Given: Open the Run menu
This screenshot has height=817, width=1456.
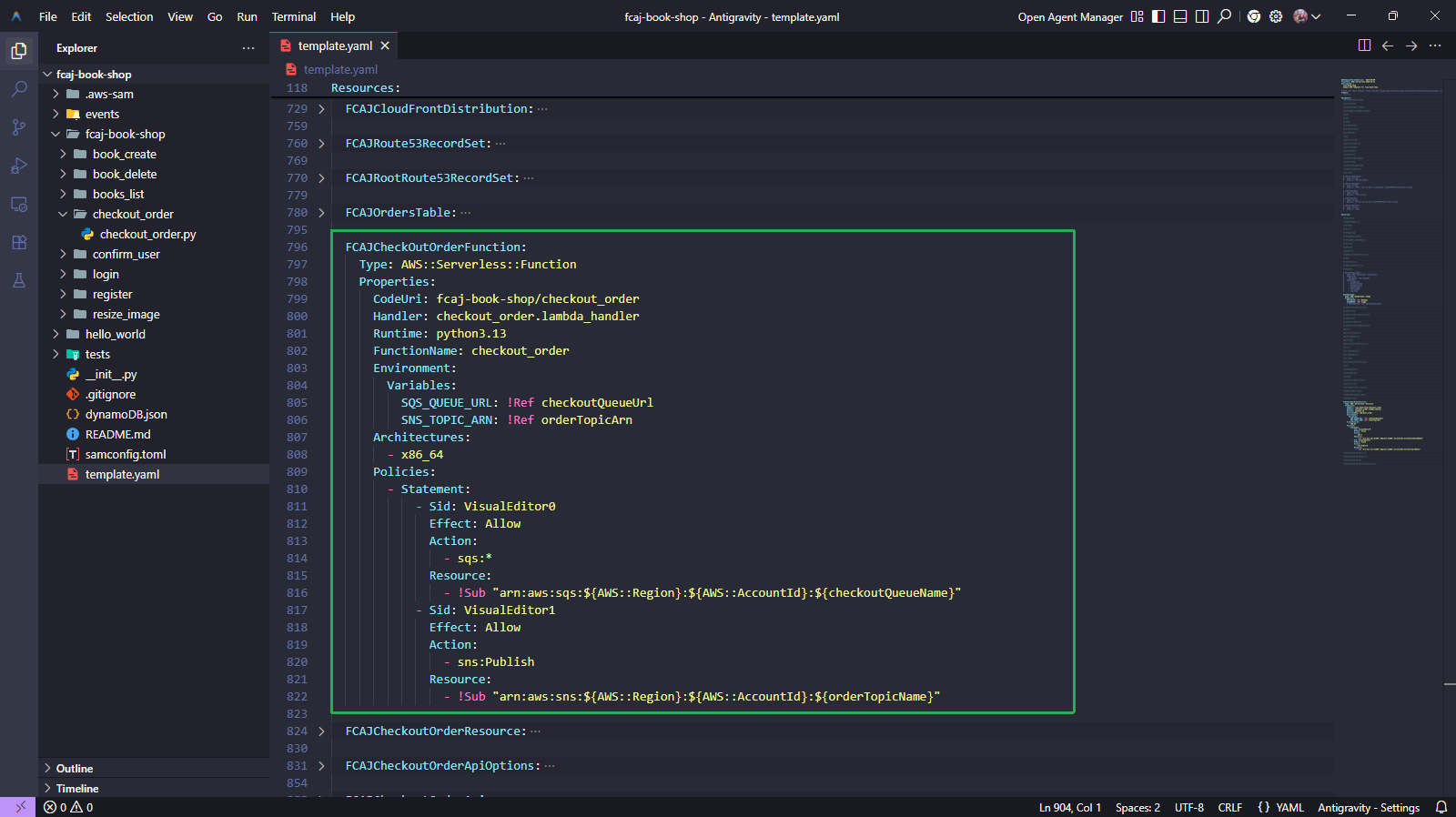Looking at the screenshot, I should click(x=247, y=16).
